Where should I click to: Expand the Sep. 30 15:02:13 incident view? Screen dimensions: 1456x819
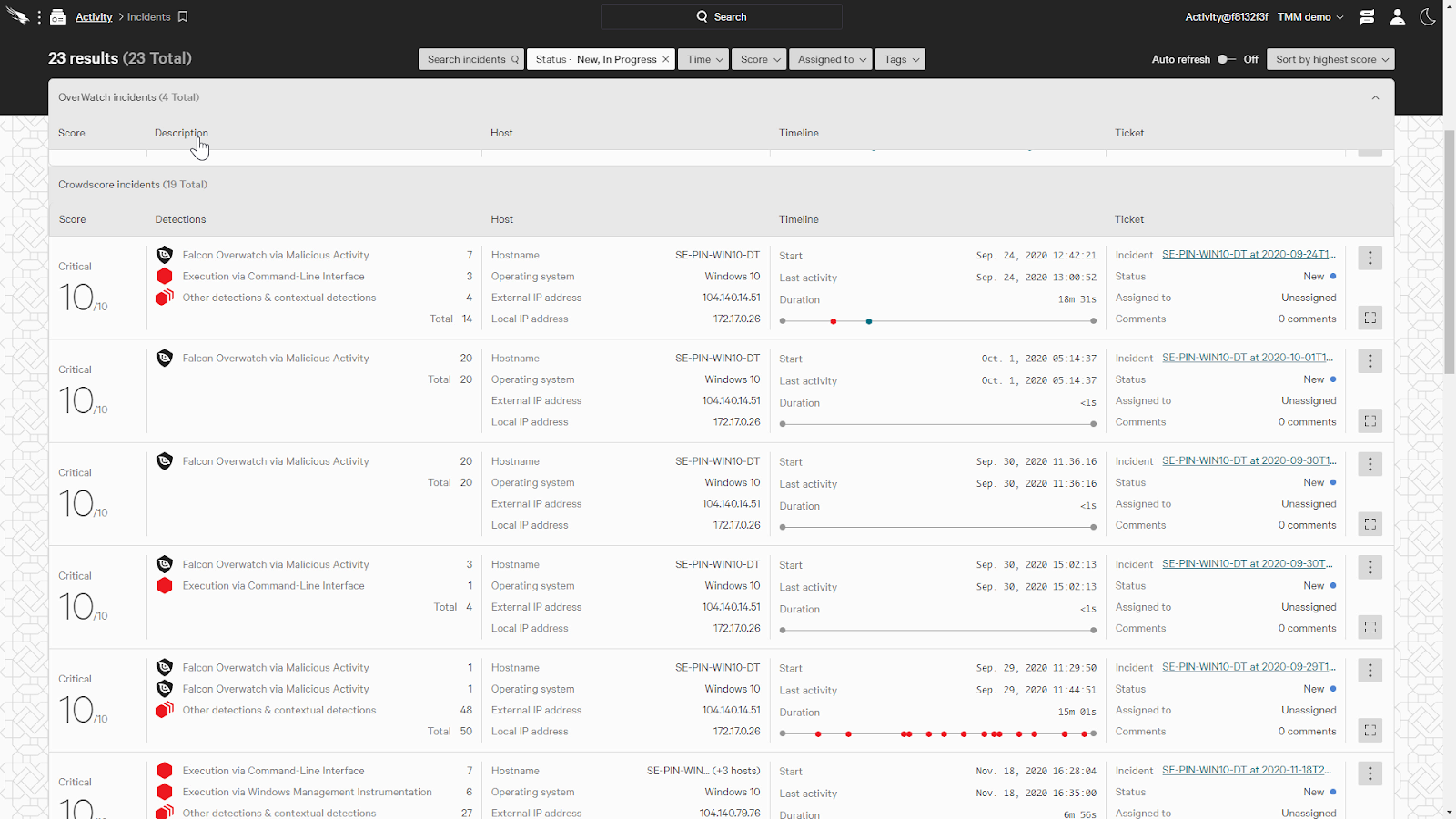click(x=1370, y=627)
